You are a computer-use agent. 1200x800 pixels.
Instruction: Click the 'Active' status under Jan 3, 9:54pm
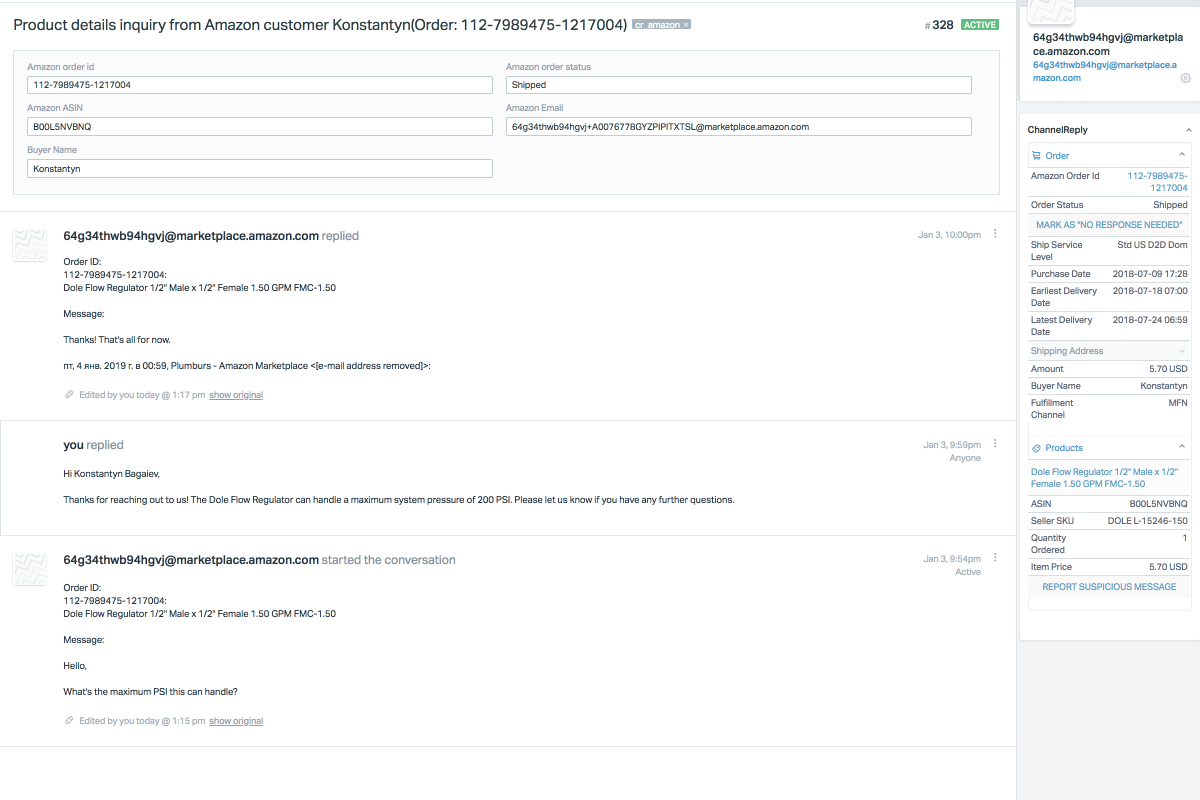[968, 572]
